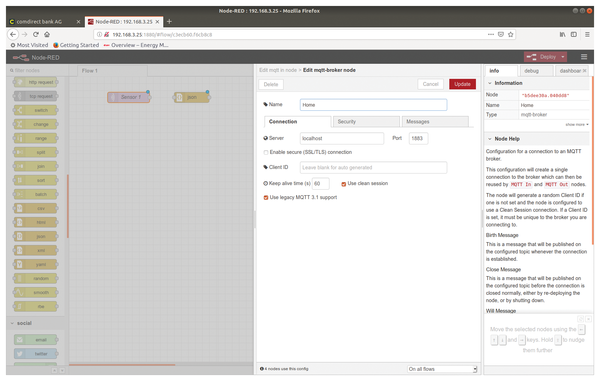Open a new browser tab

pyautogui.click(x=169, y=21)
